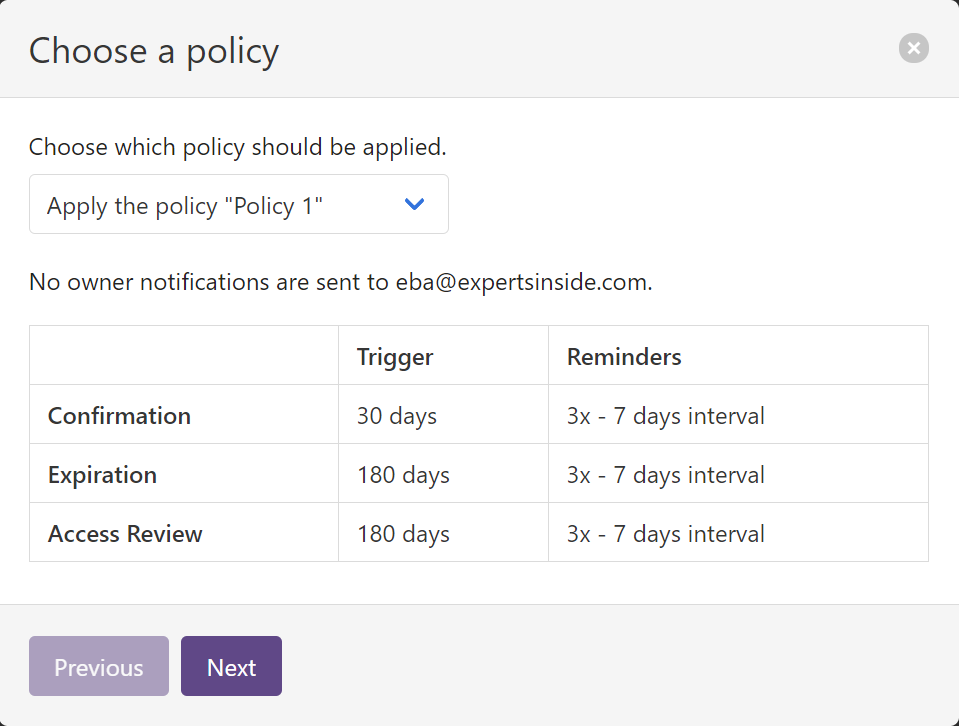This screenshot has height=726, width=959.
Task: Click the owner notifications message text
Action: pyautogui.click(x=338, y=281)
